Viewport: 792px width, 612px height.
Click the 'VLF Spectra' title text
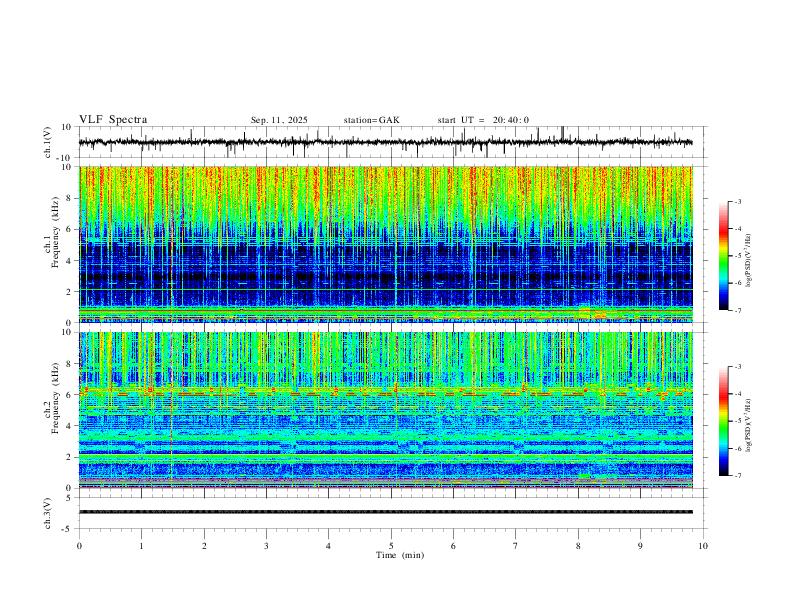[x=113, y=120]
